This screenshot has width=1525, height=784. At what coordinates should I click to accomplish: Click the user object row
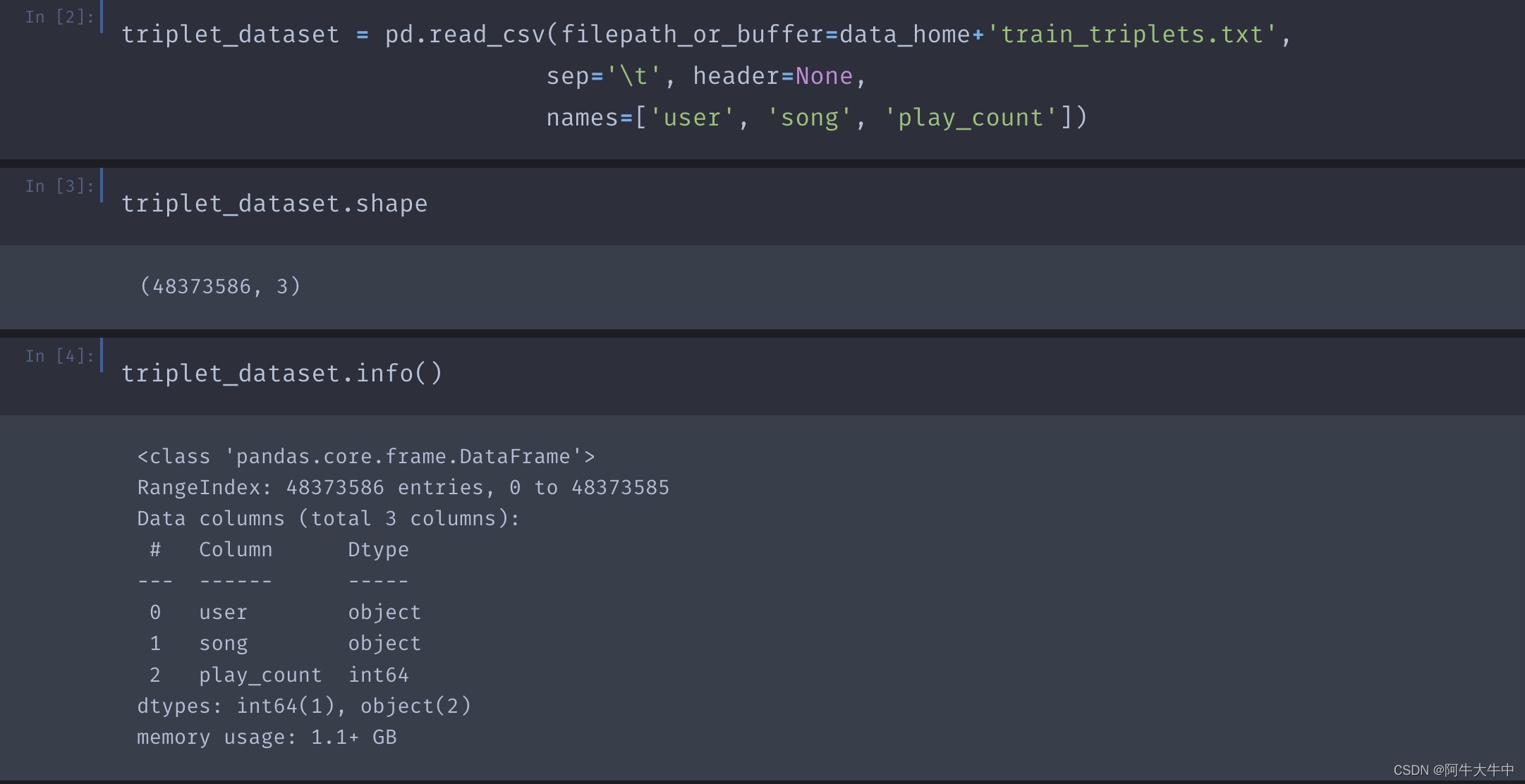click(x=285, y=613)
